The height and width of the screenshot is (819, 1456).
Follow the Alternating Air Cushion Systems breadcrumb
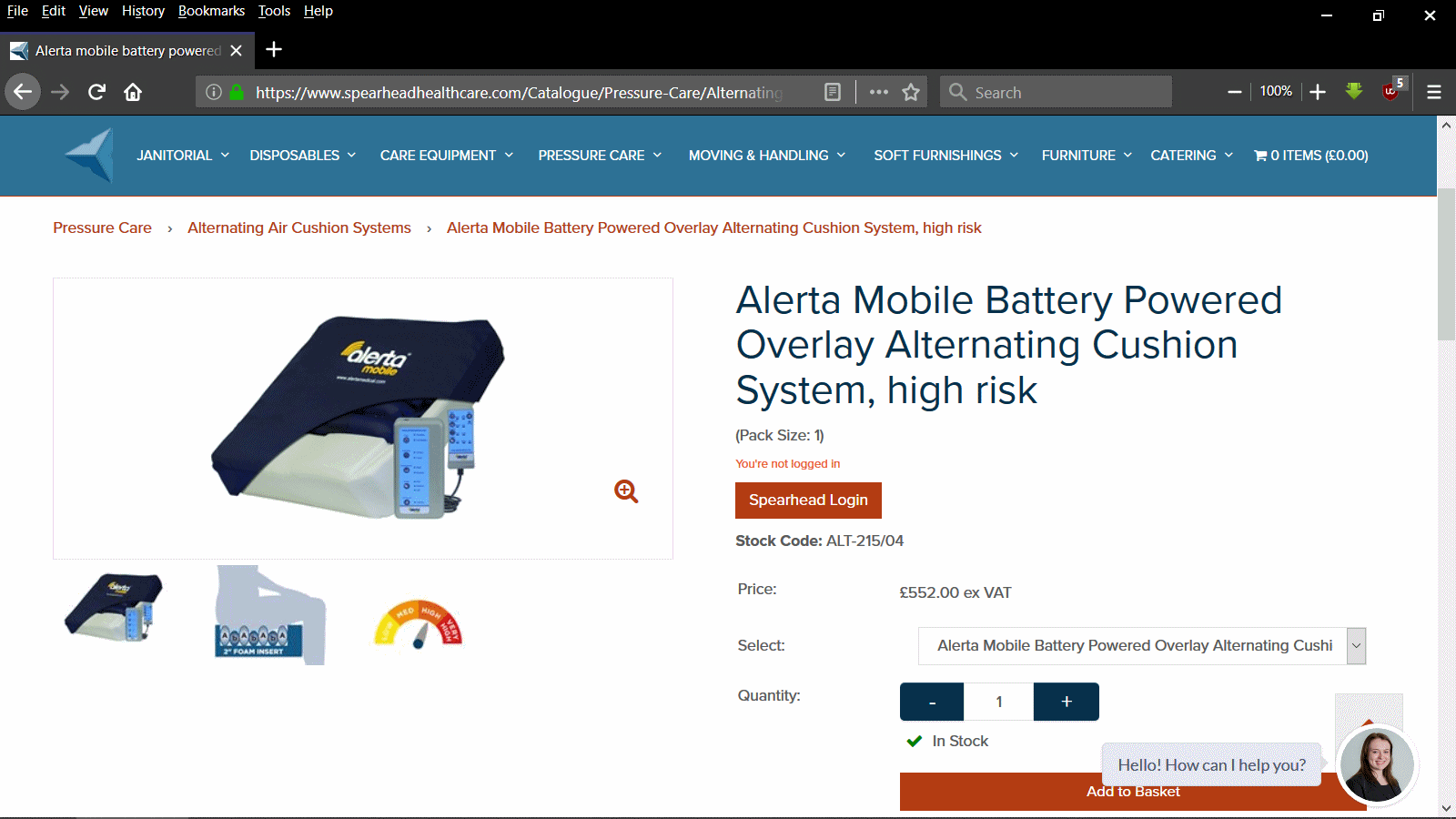point(299,227)
